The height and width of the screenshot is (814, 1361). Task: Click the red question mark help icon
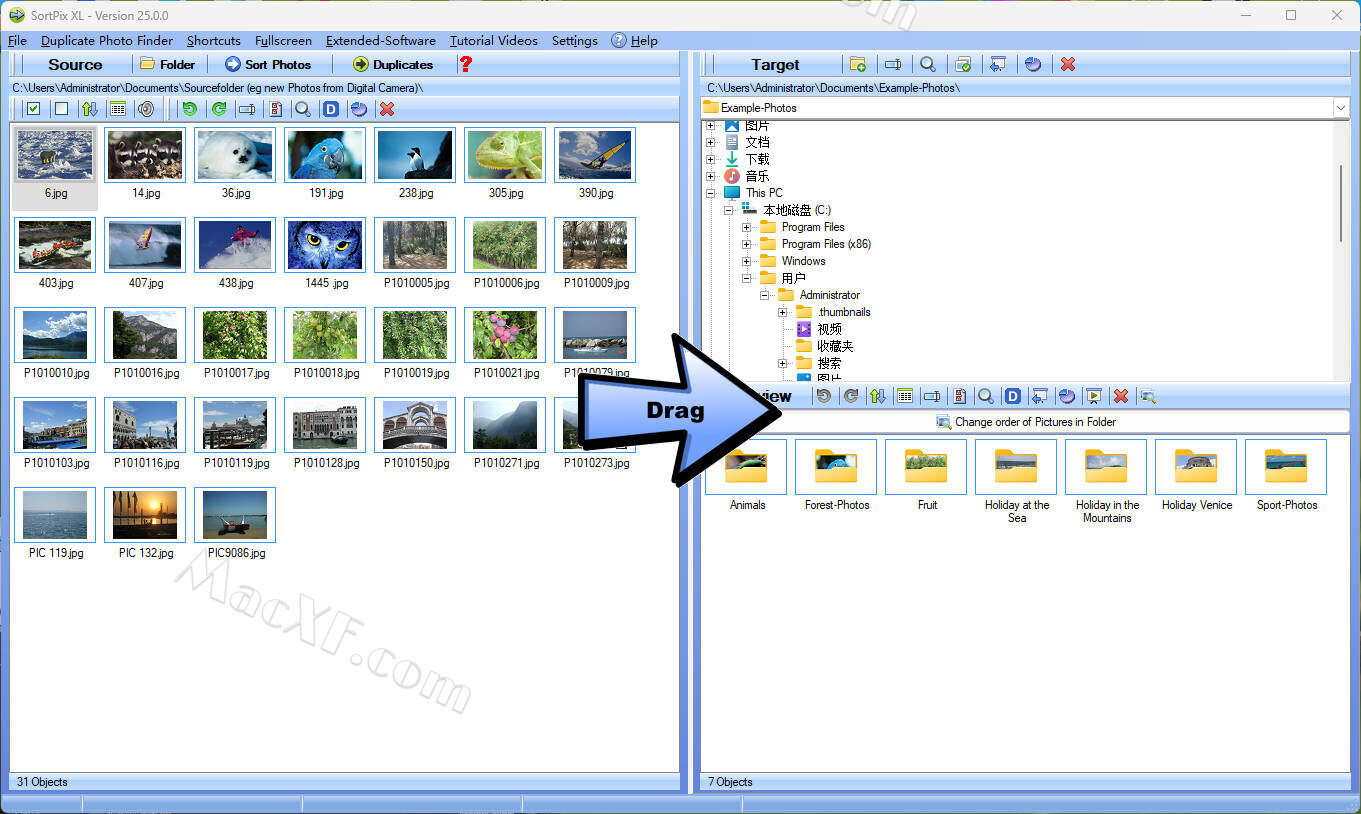click(x=465, y=64)
